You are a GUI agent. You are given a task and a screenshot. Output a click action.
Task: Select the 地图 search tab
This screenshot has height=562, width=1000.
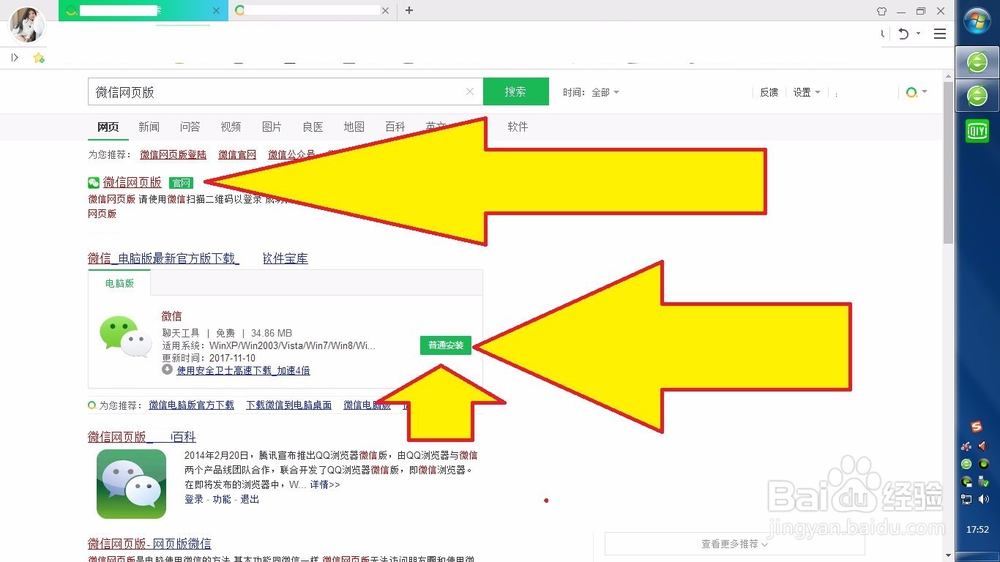tap(354, 127)
